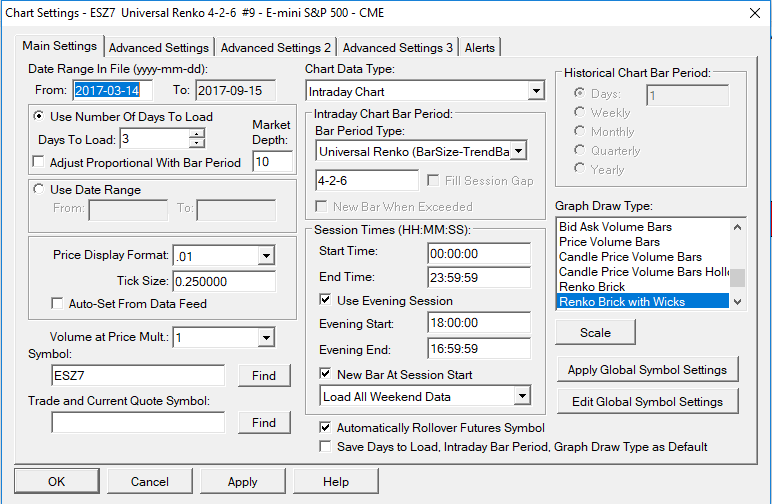This screenshot has width=772, height=504.
Task: Click the Trade and Current Quote Symbol field
Action: click(138, 422)
